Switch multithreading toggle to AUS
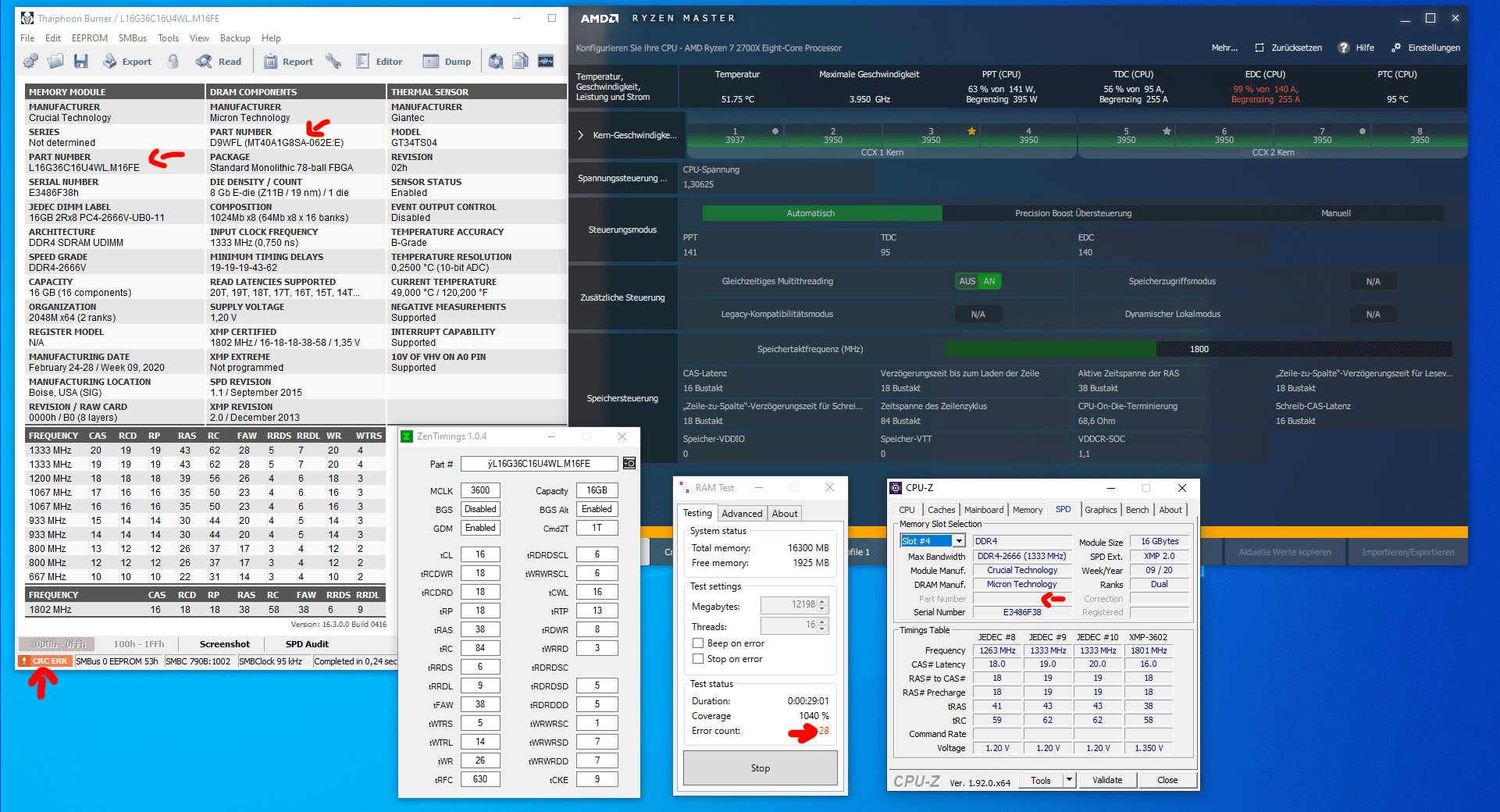 click(967, 281)
